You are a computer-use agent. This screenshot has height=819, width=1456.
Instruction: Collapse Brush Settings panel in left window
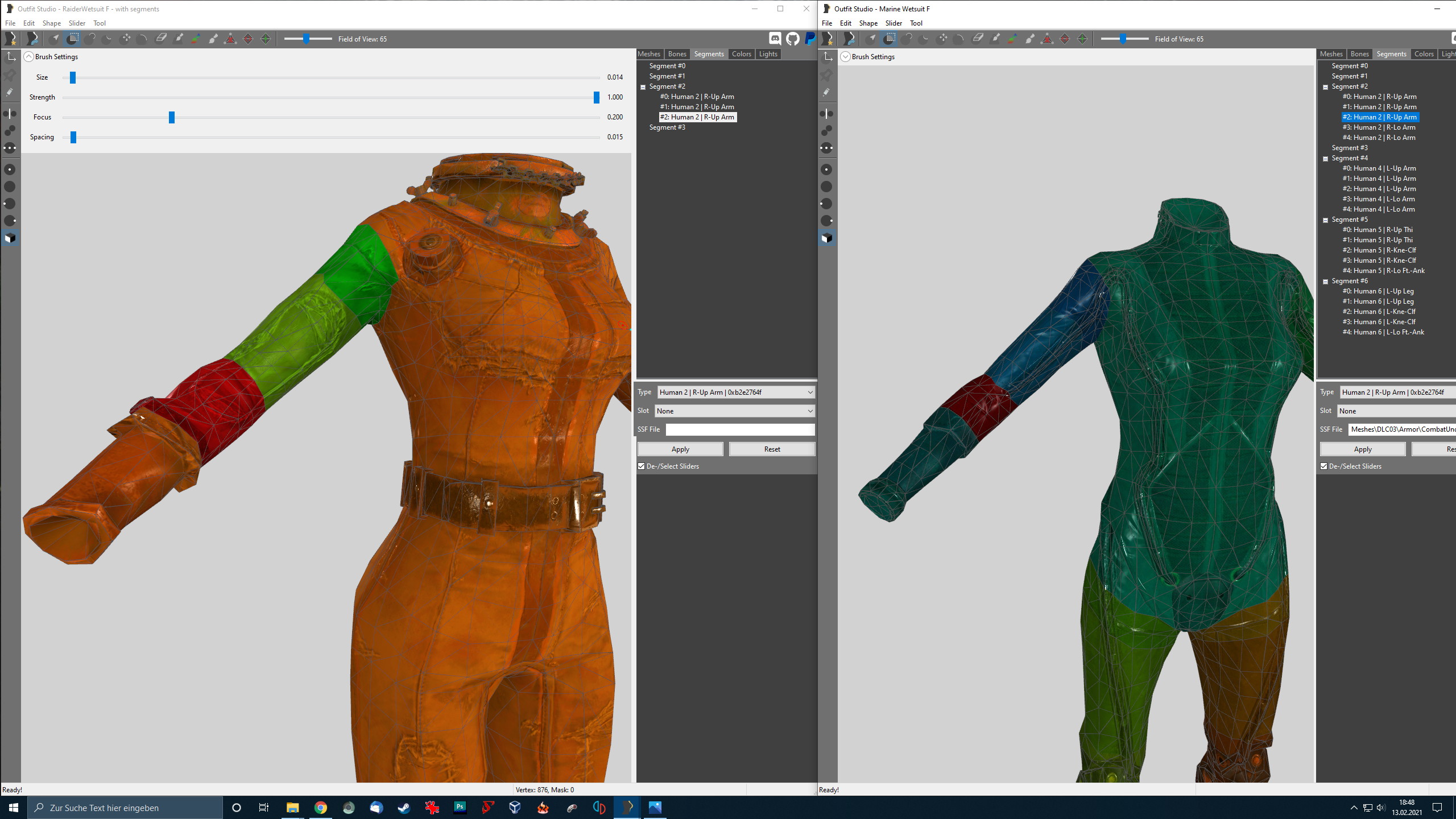tap(29, 57)
